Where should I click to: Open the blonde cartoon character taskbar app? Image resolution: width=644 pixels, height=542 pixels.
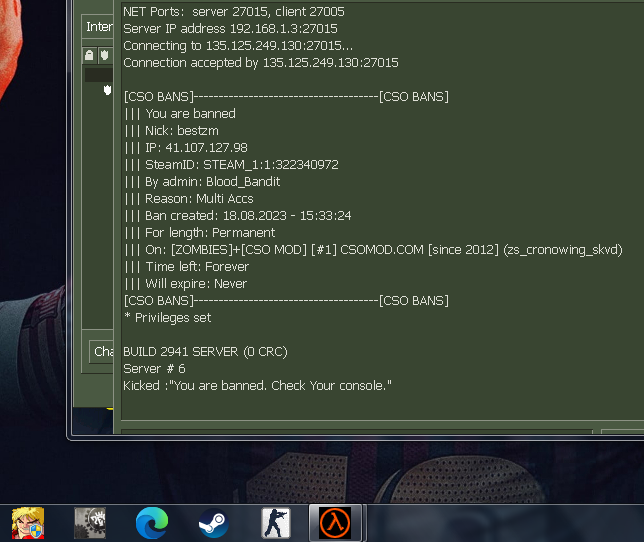click(x=28, y=523)
